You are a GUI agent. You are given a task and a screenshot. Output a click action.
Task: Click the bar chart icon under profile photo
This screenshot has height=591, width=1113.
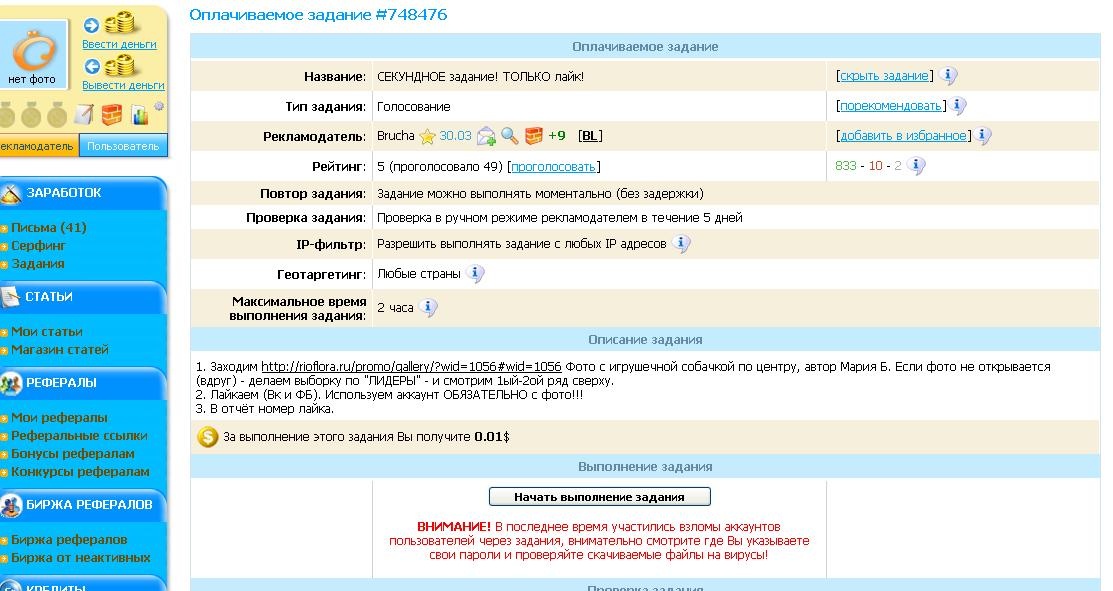point(139,114)
